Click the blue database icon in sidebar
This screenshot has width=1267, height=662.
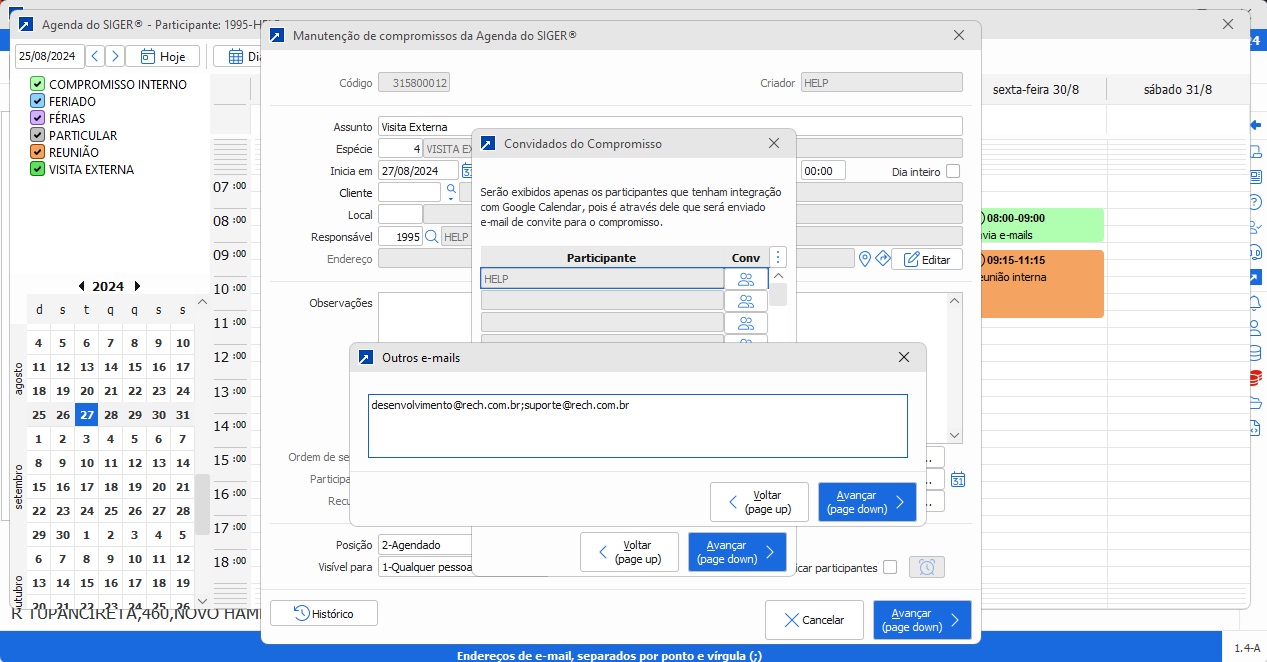(x=1256, y=352)
